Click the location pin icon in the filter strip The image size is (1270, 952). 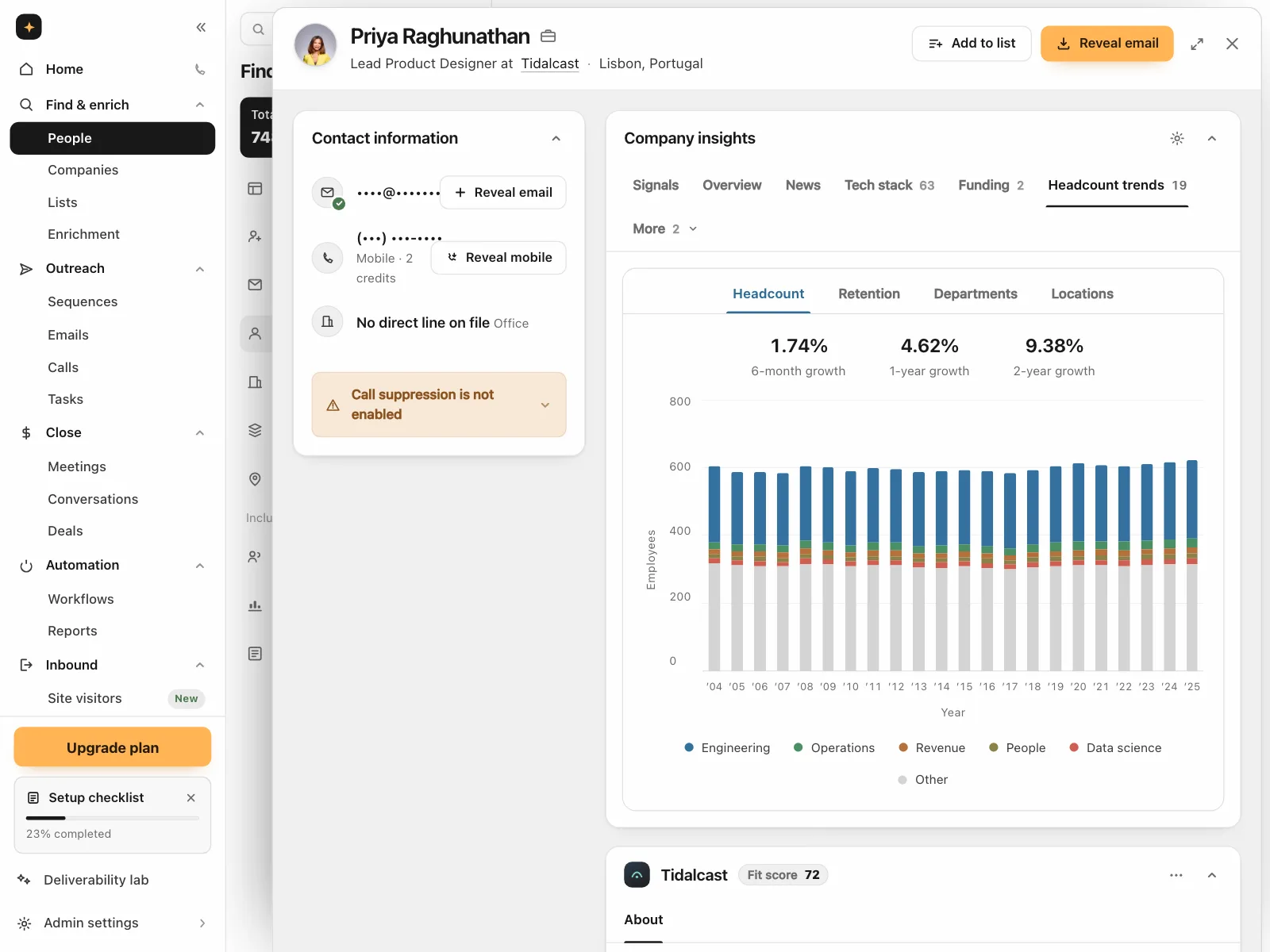tap(255, 479)
